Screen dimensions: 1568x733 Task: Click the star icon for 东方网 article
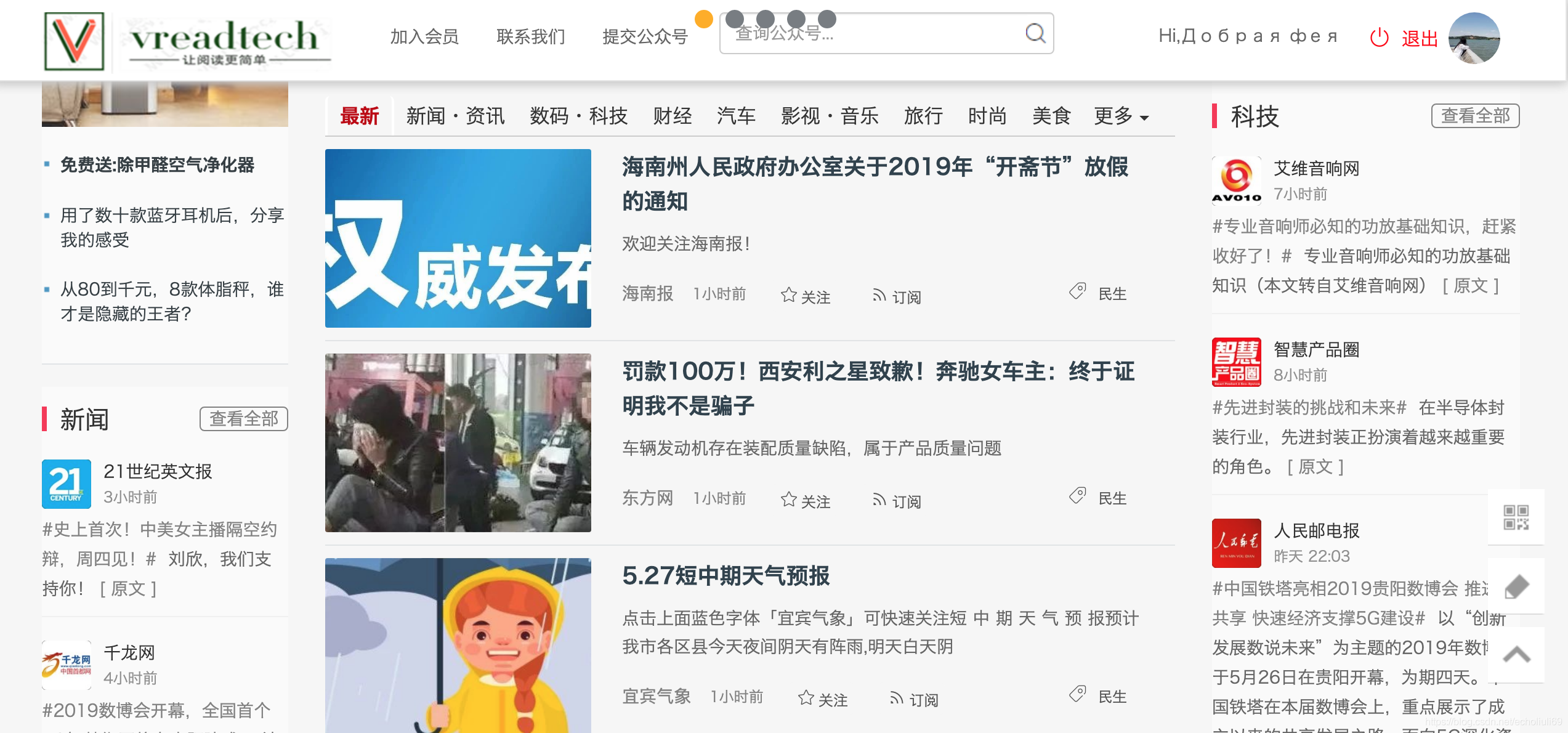pyautogui.click(x=788, y=499)
